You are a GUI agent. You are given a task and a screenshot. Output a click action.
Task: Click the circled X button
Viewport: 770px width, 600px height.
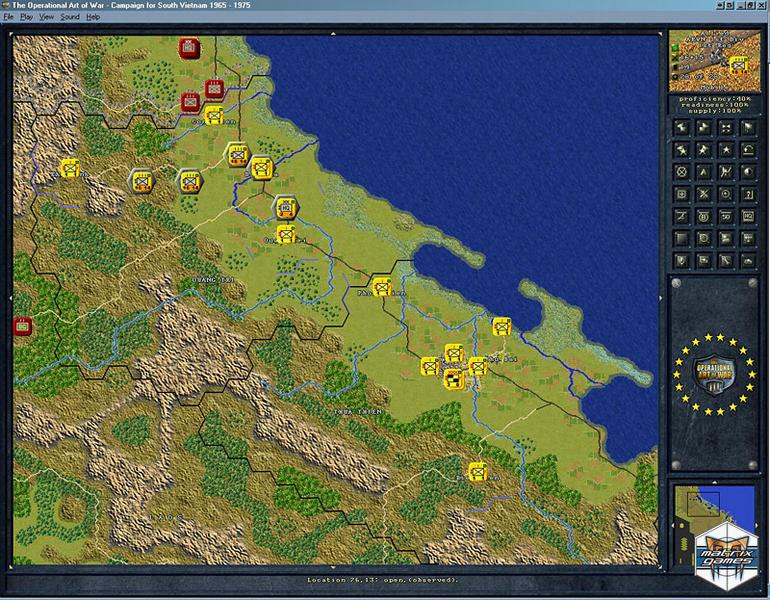[x=682, y=172]
